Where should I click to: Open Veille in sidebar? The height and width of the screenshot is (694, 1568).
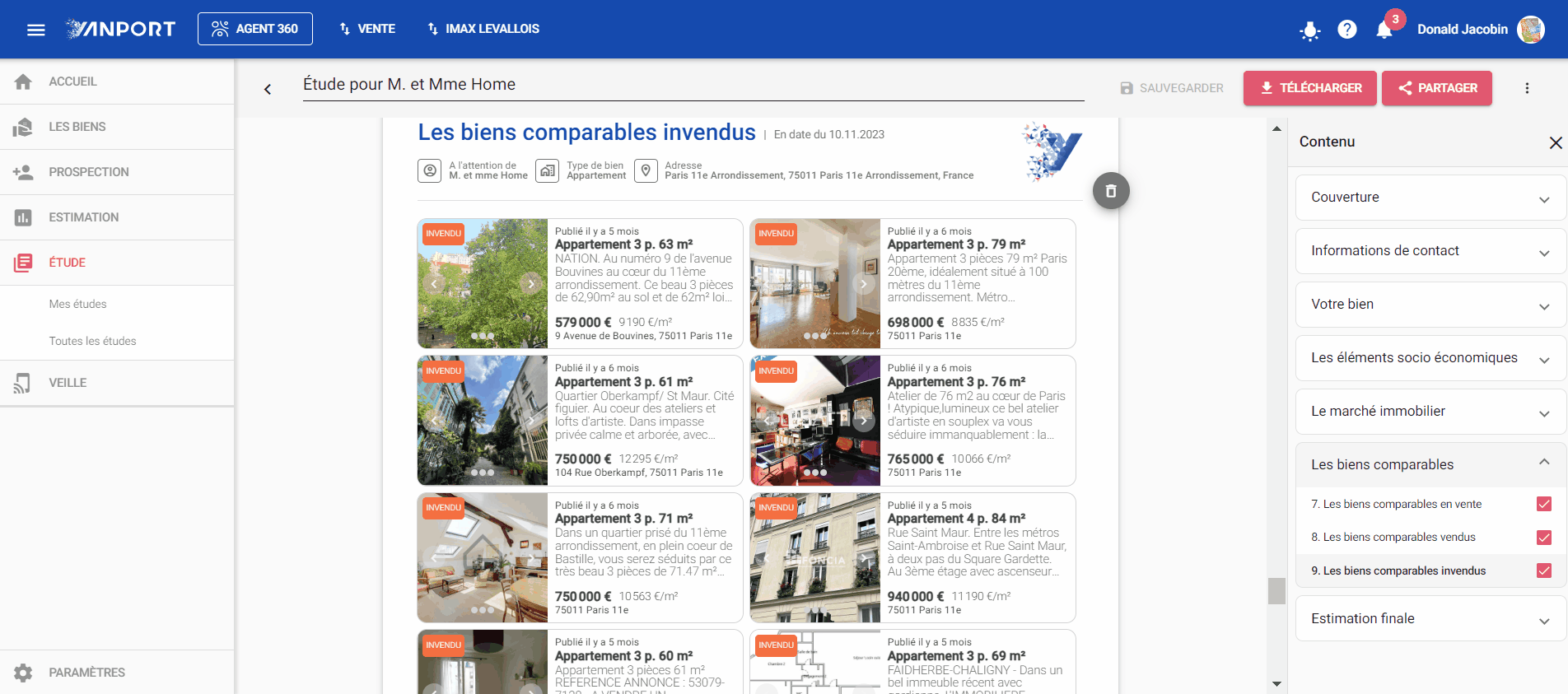click(117, 383)
